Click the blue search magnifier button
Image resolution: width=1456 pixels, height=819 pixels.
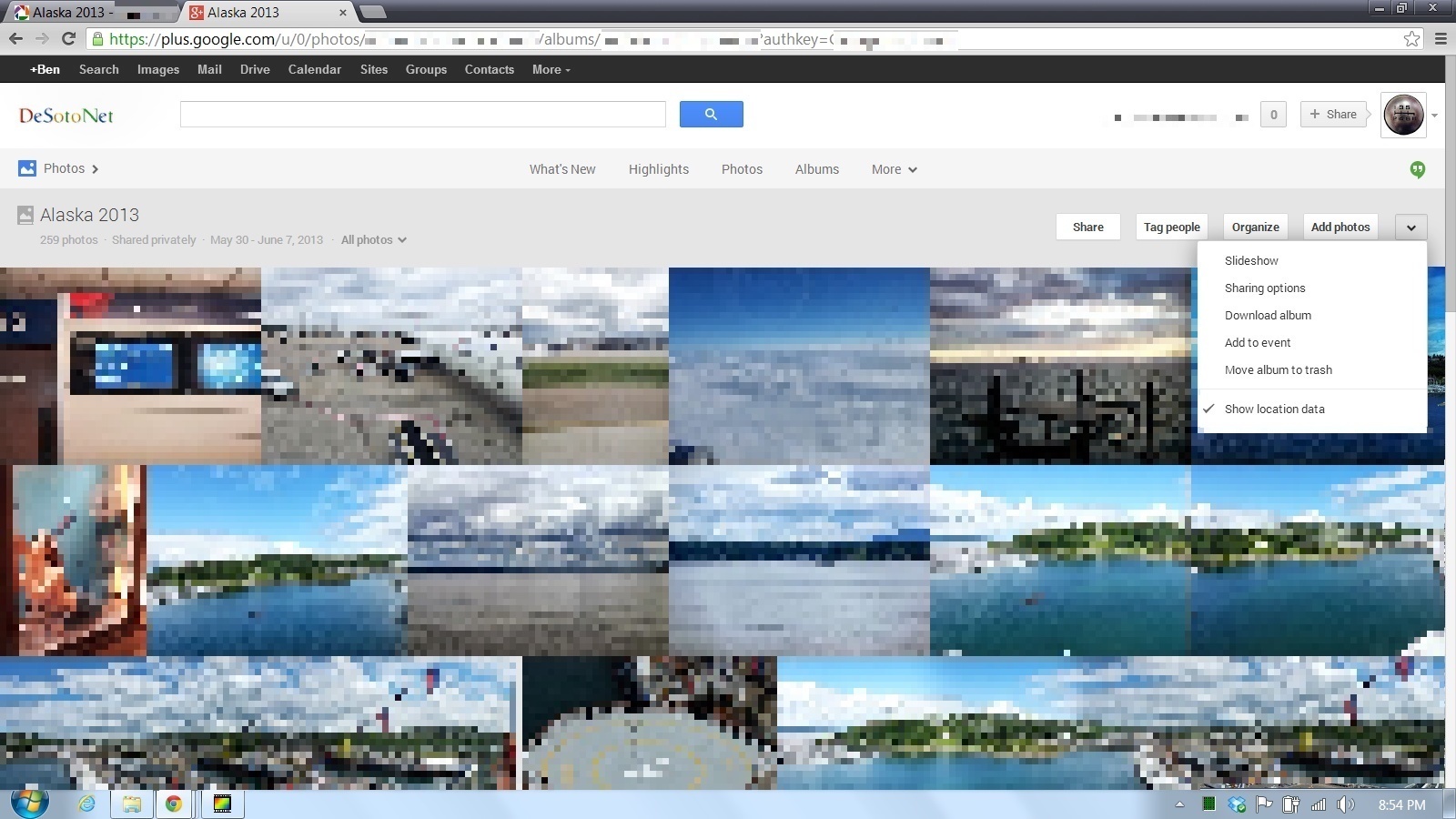point(711,115)
